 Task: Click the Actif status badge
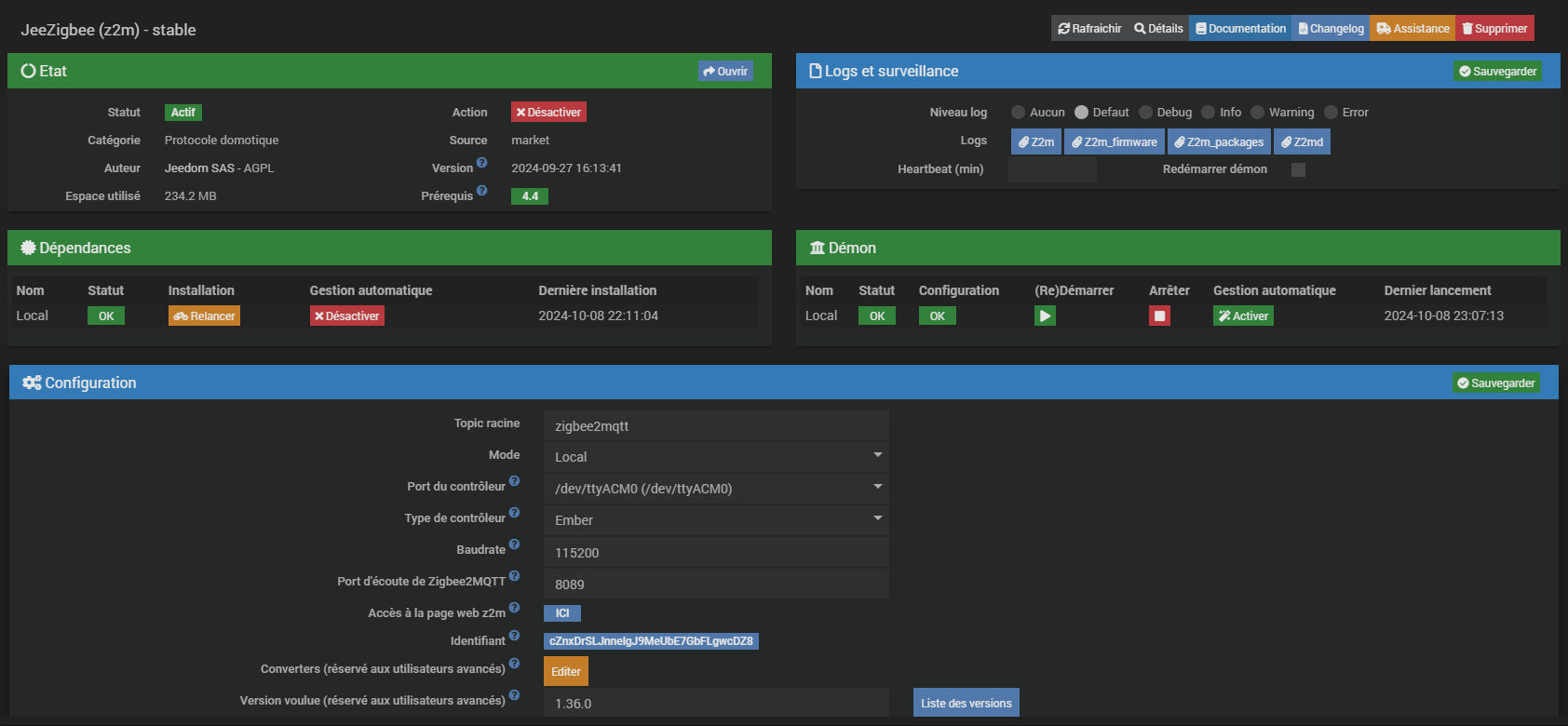click(x=183, y=112)
